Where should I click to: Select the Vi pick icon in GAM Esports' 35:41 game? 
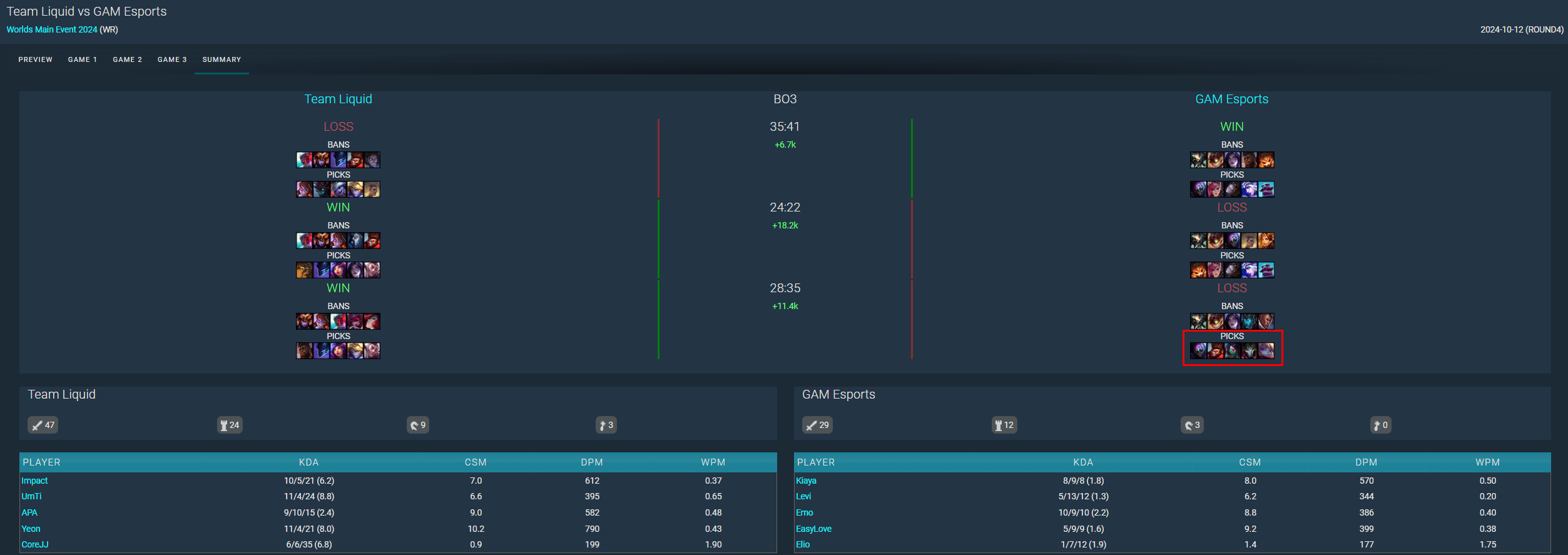click(x=1216, y=189)
